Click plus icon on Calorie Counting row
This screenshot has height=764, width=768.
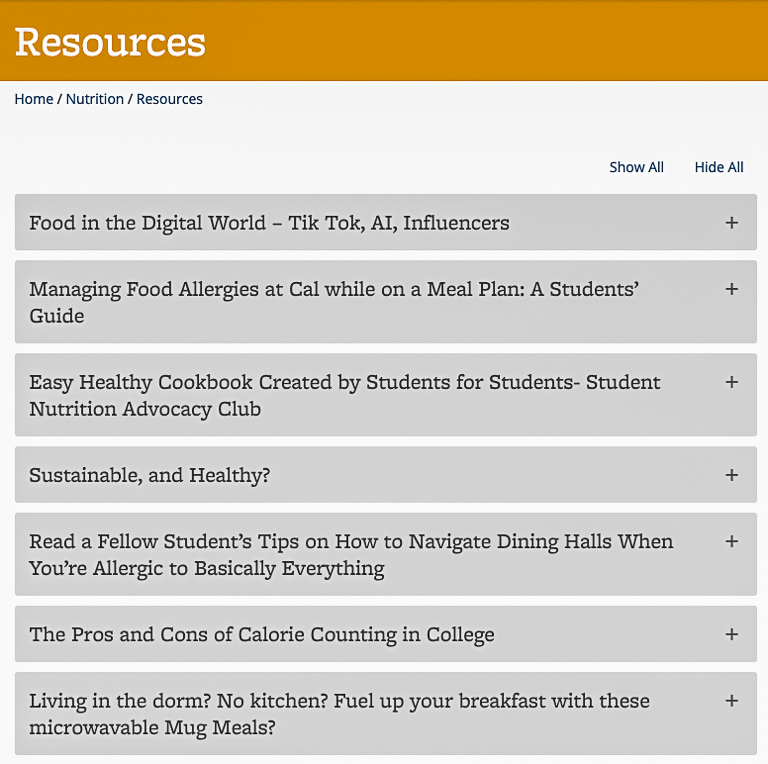(x=732, y=634)
